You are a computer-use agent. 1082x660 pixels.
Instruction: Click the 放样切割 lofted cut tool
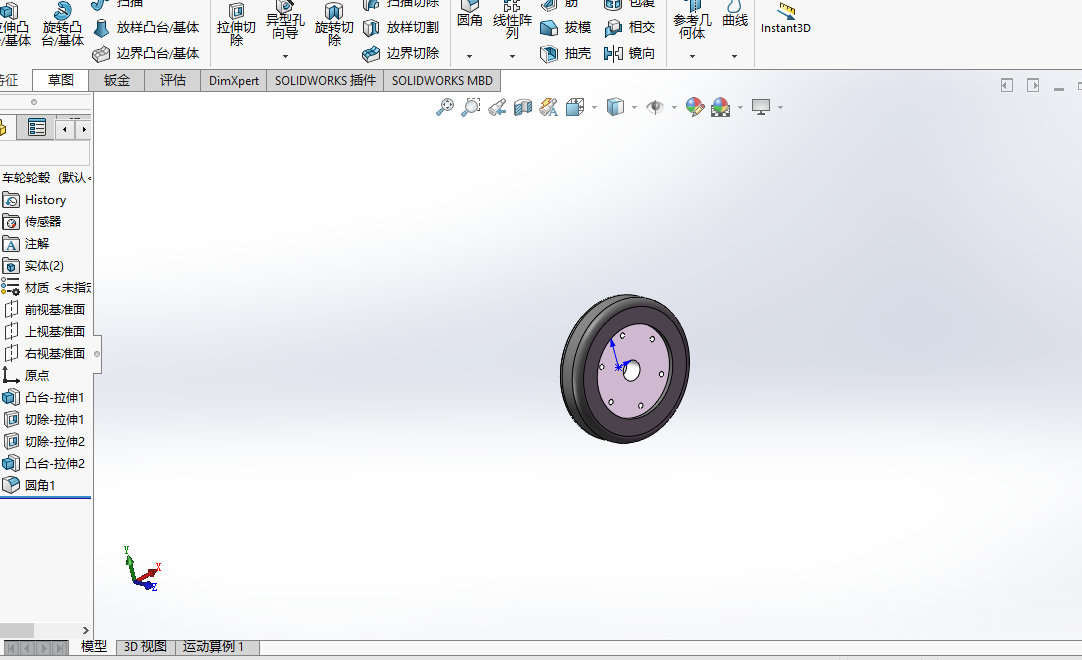tap(401, 28)
